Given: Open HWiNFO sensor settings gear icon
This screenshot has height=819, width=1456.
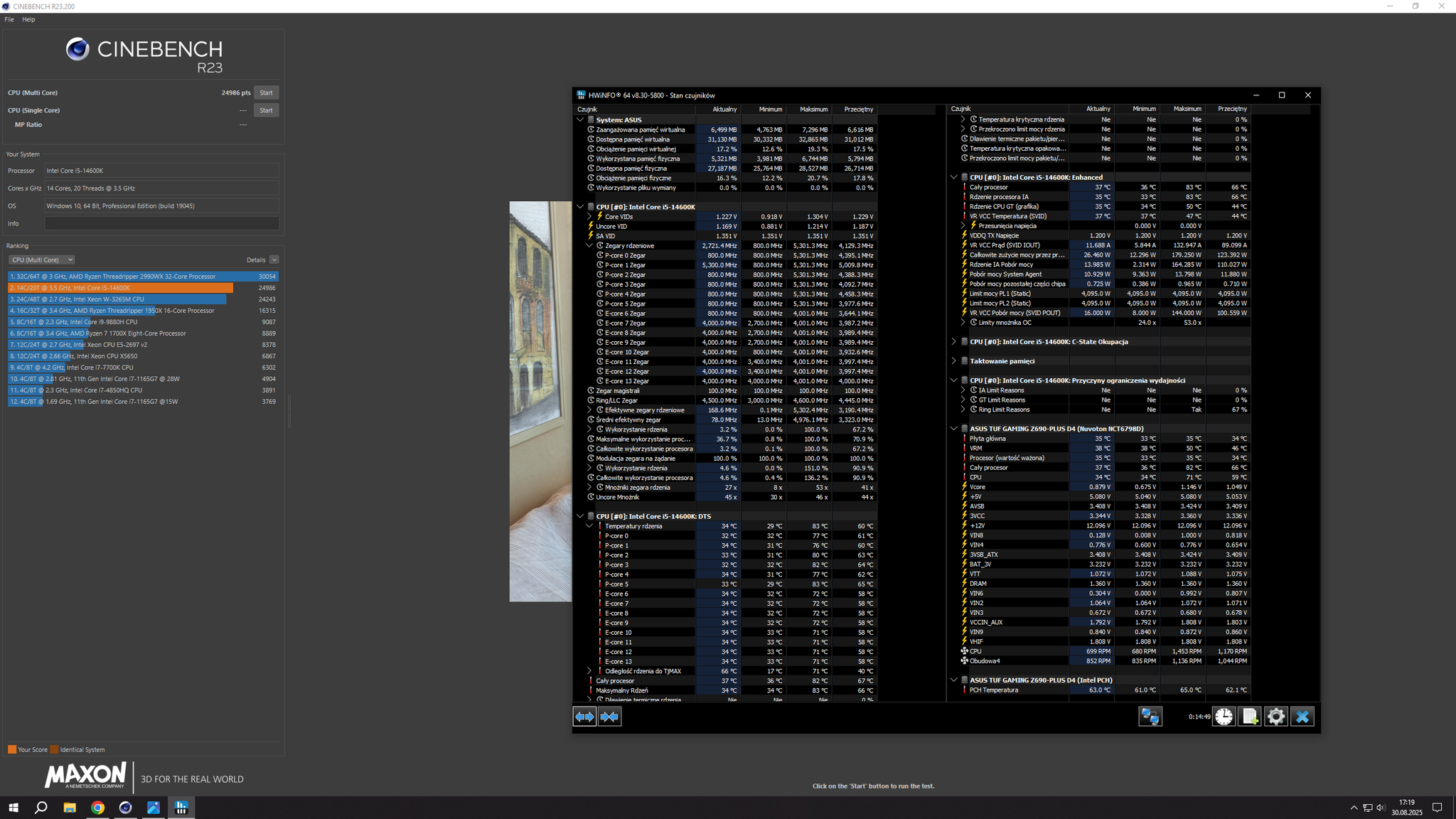Looking at the screenshot, I should pyautogui.click(x=1275, y=717).
